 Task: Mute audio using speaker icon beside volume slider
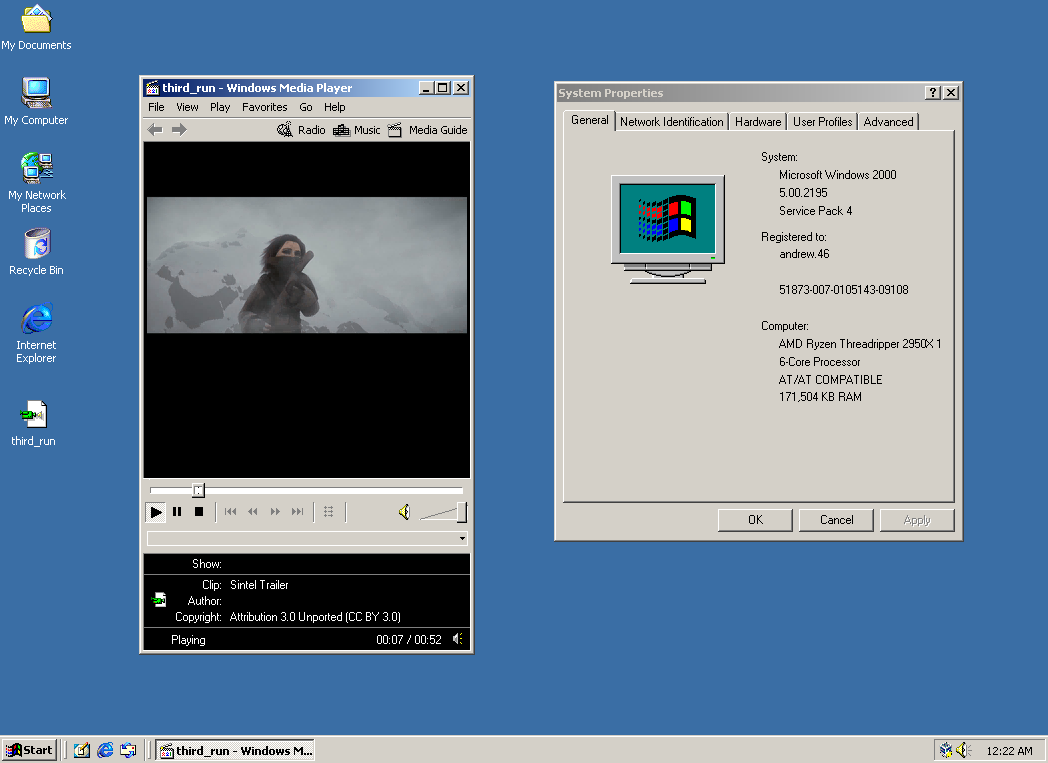click(404, 512)
